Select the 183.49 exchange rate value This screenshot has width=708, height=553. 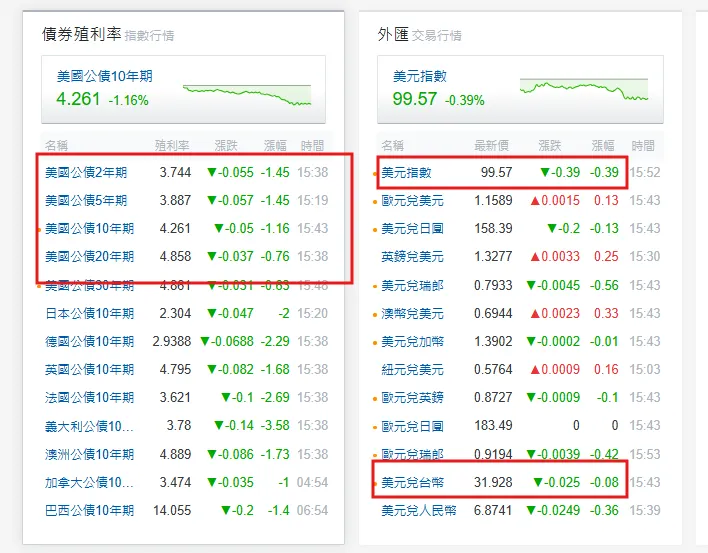[x=493, y=426]
